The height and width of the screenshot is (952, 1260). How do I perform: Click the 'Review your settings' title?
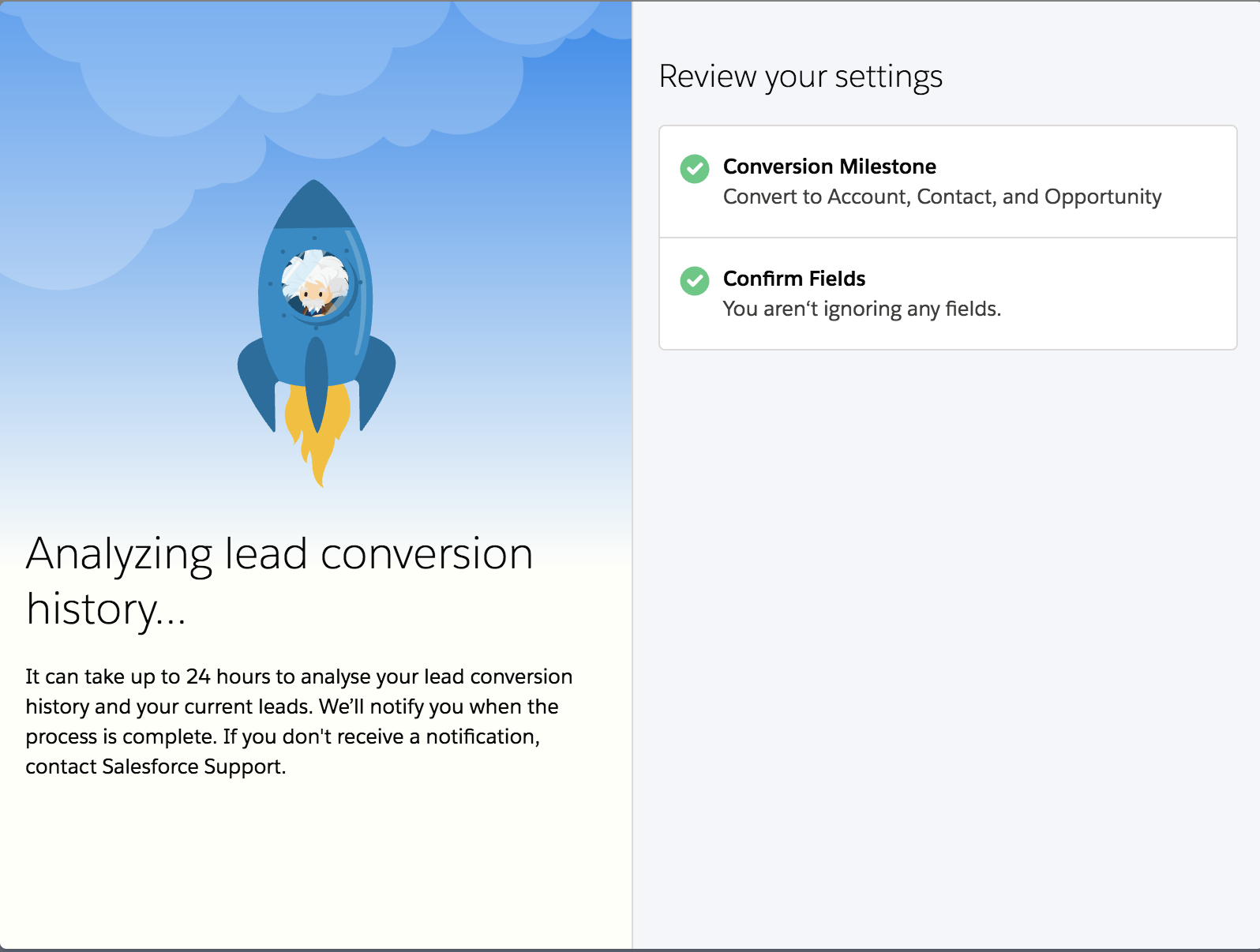click(801, 77)
